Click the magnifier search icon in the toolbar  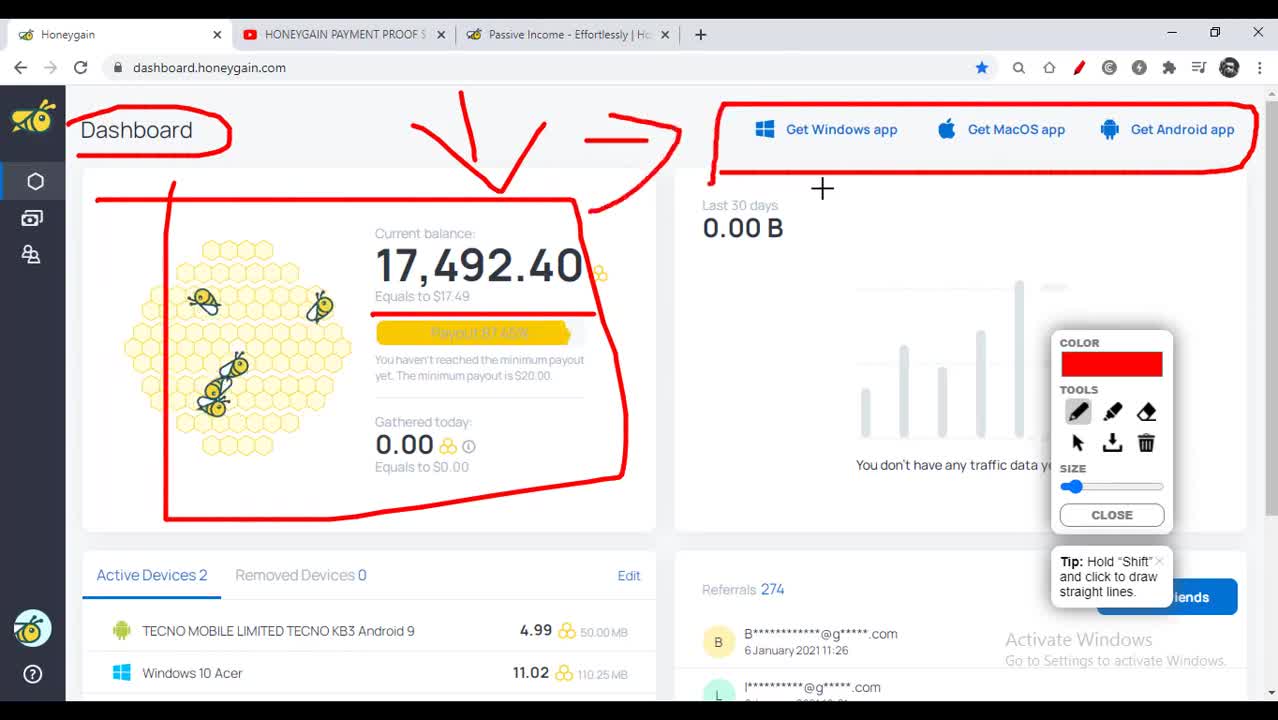1019,68
